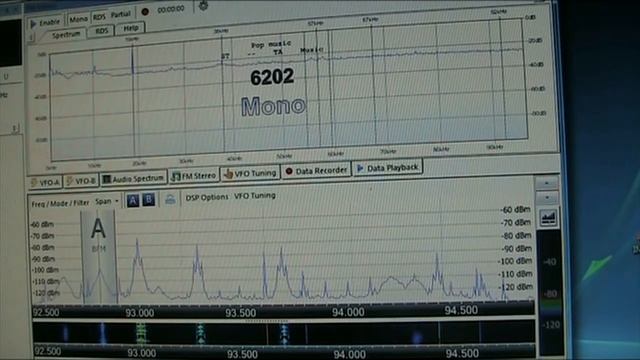Adjust the vertical level color scale bar
The image size is (640, 360).
pyautogui.click(x=550, y=292)
